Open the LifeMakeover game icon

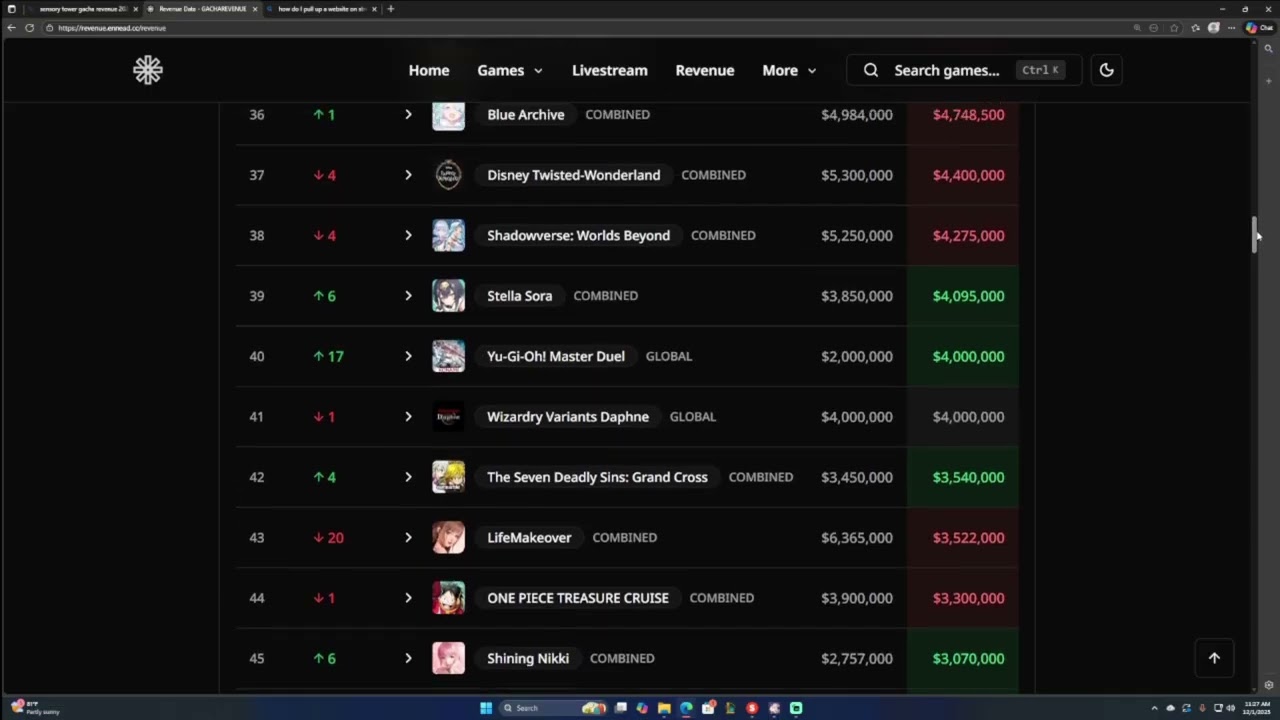tap(448, 537)
